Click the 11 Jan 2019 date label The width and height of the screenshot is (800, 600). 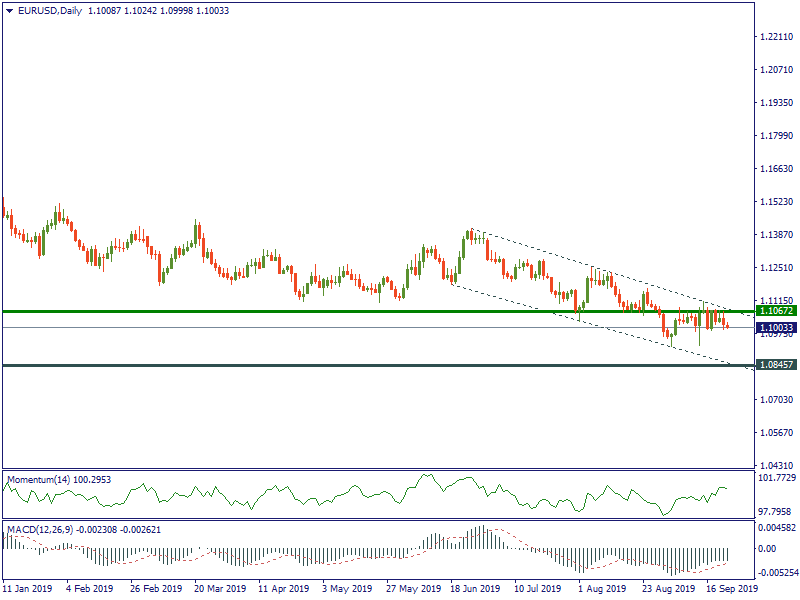[x=29, y=589]
